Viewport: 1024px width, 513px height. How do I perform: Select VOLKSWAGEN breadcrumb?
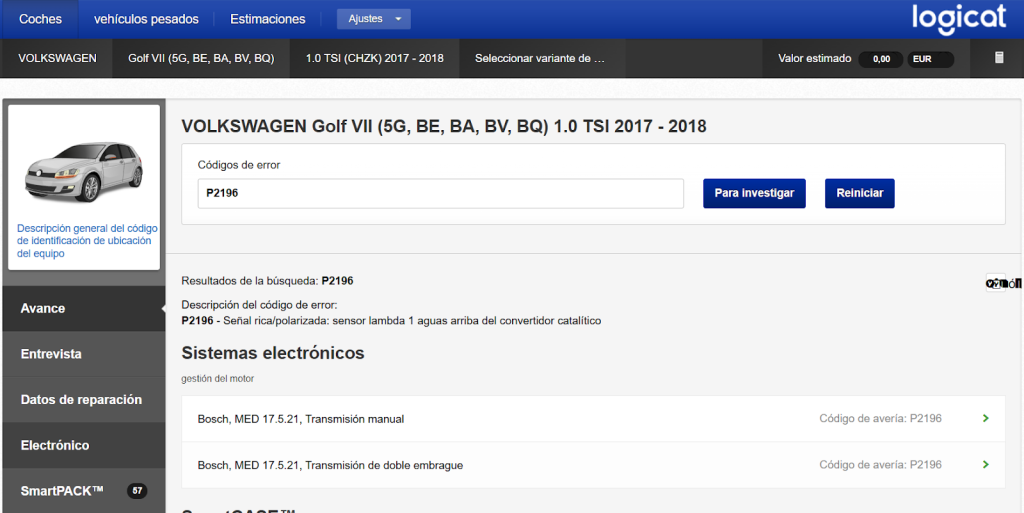[x=57, y=58]
